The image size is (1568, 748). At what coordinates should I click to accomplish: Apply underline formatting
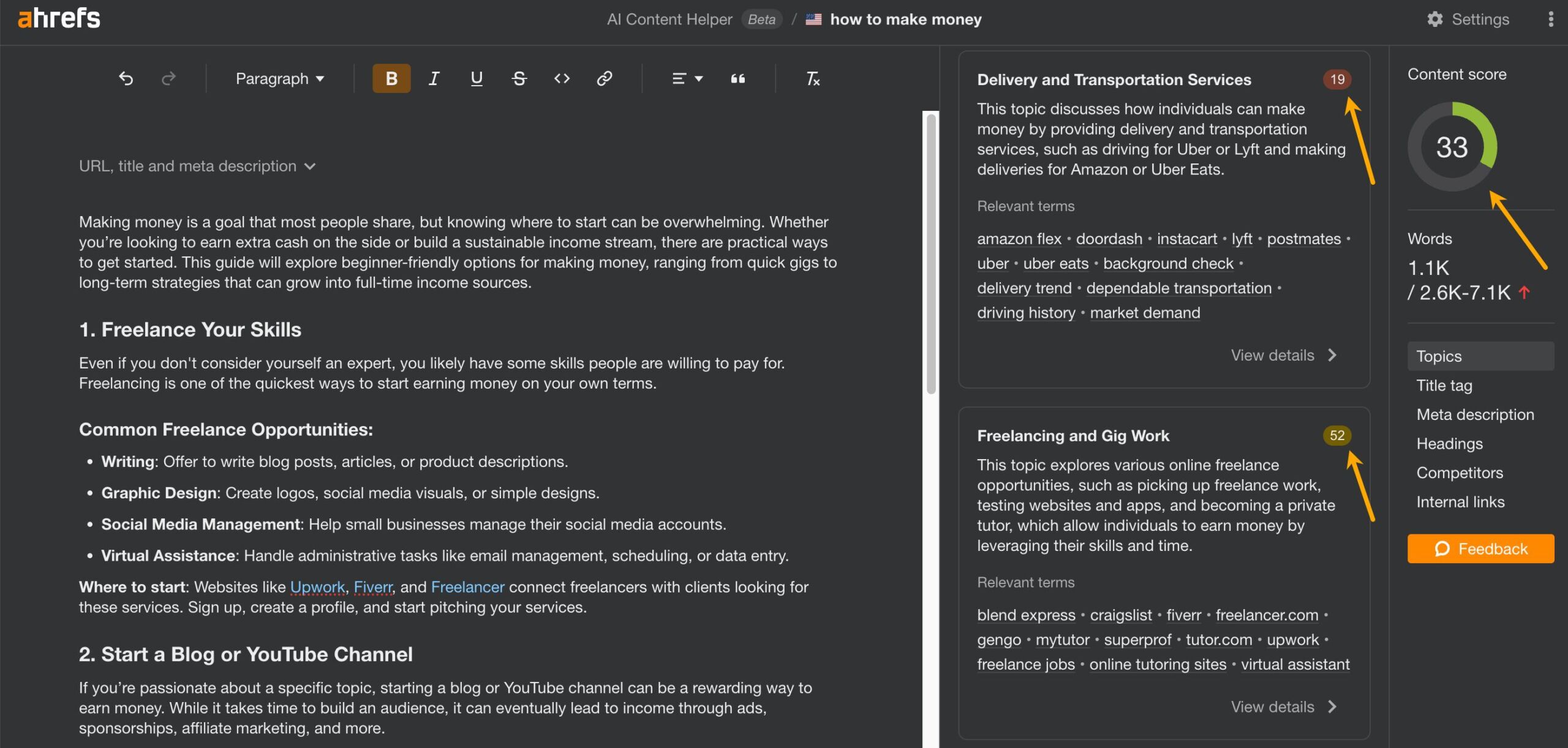pos(476,78)
